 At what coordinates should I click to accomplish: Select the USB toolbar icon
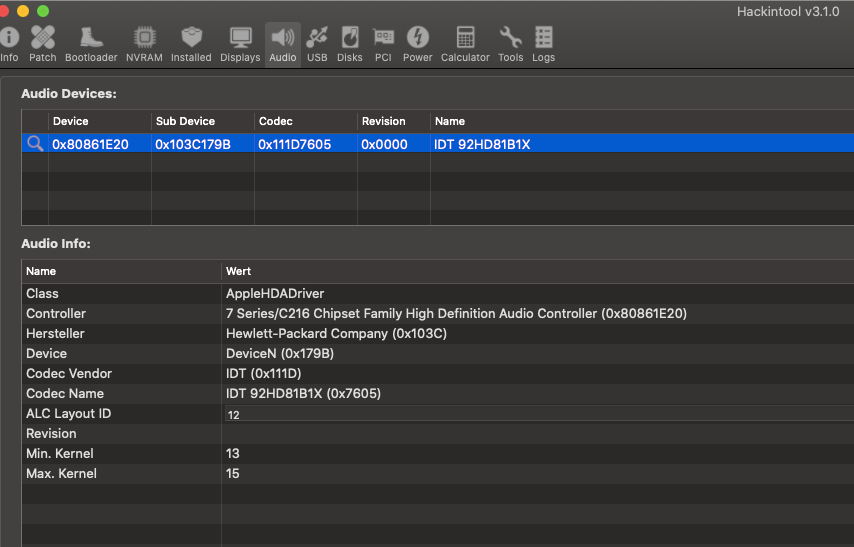pos(317,38)
